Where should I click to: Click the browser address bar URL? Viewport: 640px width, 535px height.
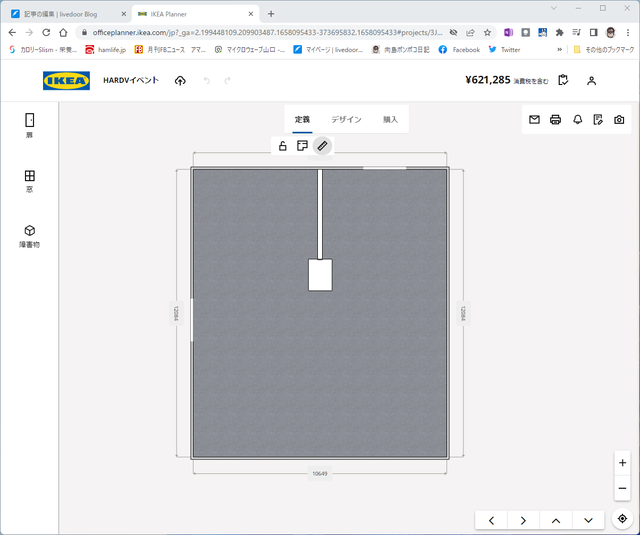click(x=267, y=32)
